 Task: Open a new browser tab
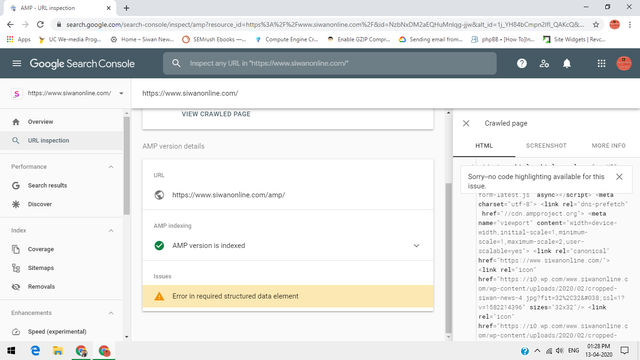pos(127,8)
